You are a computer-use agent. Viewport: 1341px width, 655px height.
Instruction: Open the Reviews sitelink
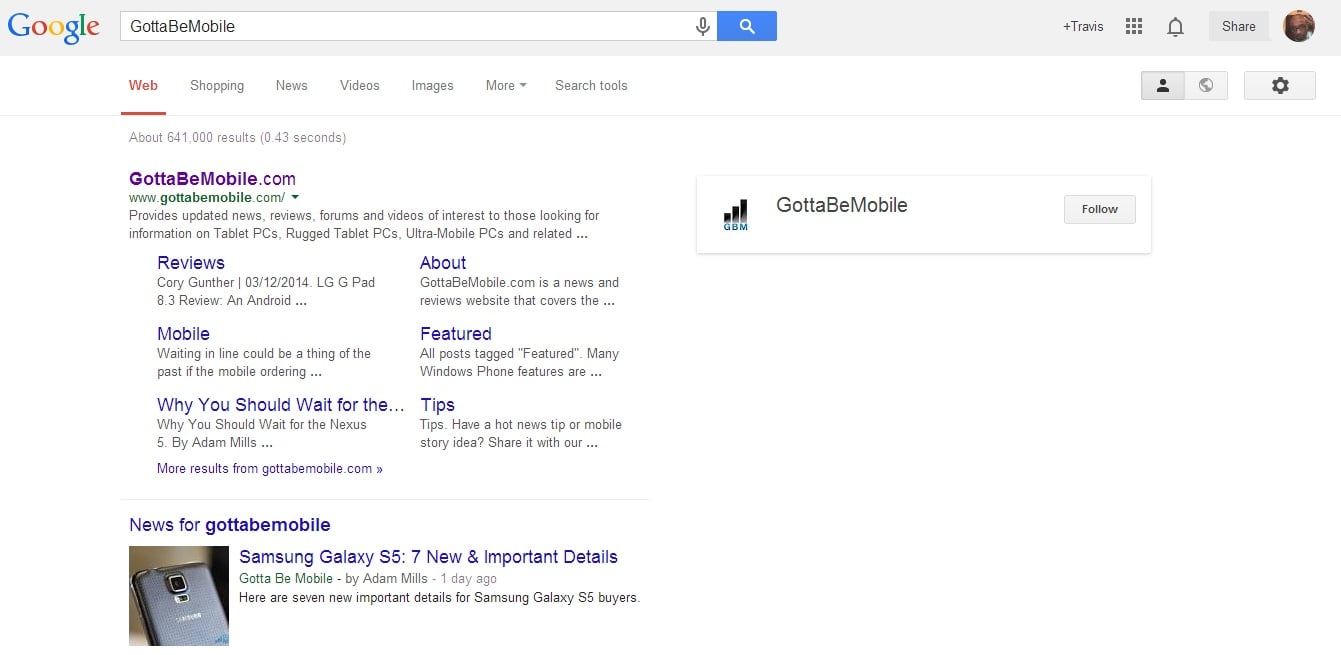pos(191,263)
